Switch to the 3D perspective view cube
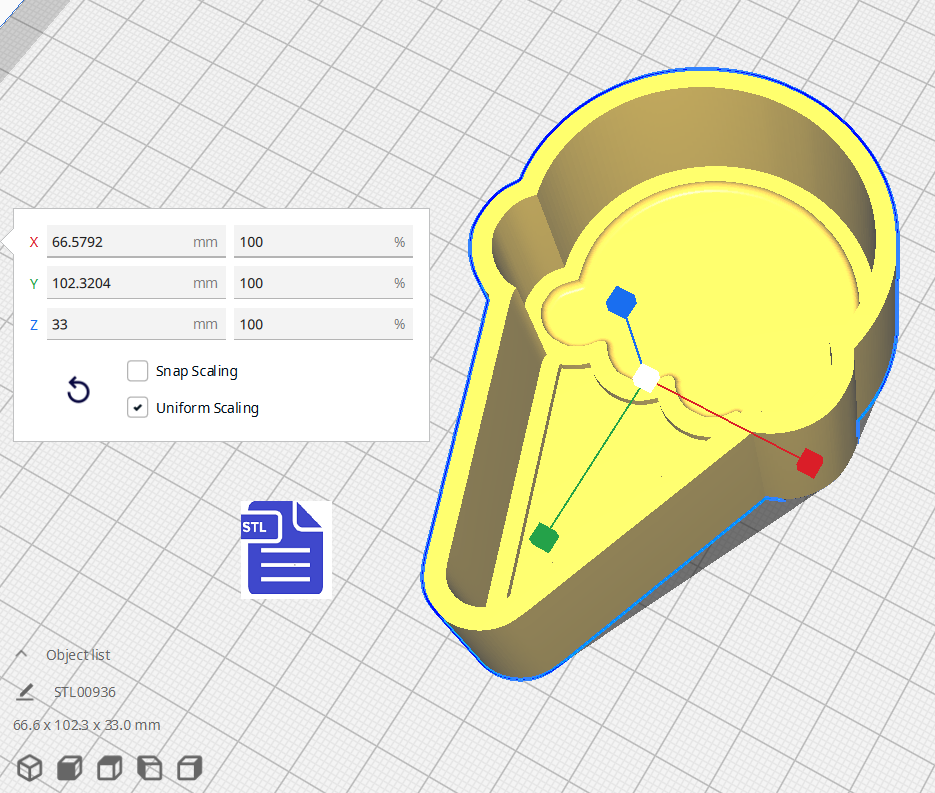 pyautogui.click(x=31, y=768)
